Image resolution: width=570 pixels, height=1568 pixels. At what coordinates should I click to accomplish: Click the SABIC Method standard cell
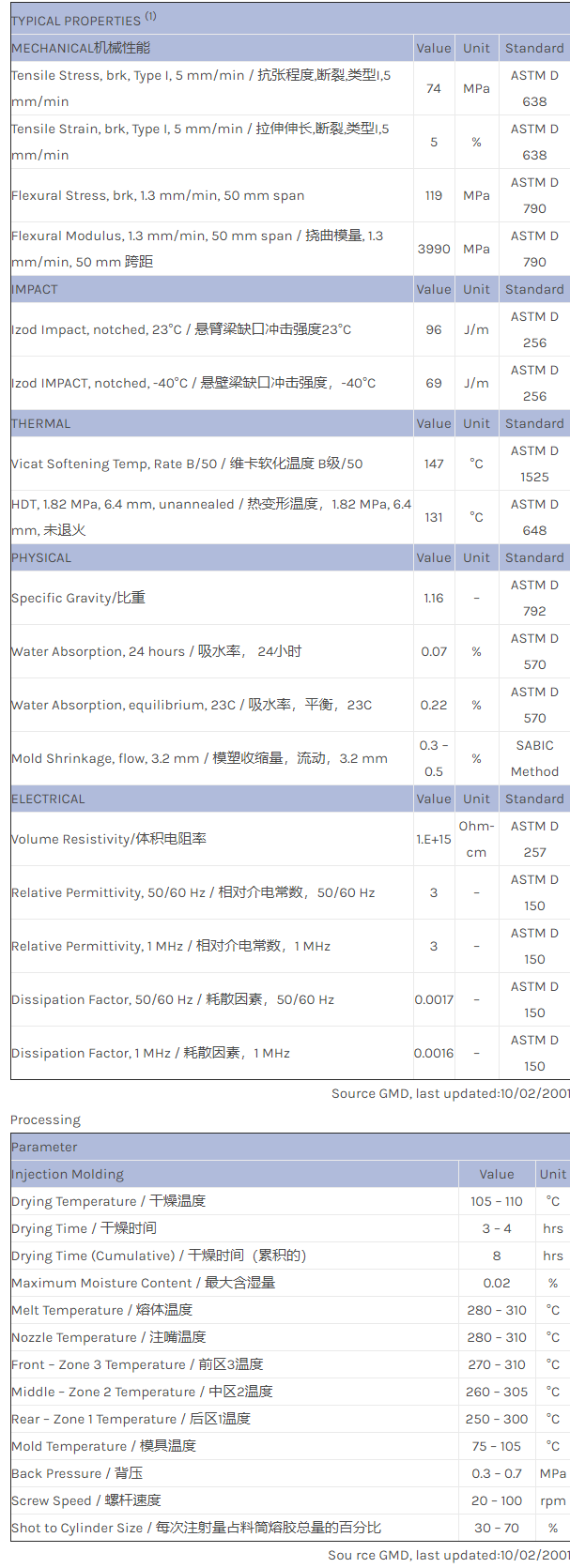(534, 758)
